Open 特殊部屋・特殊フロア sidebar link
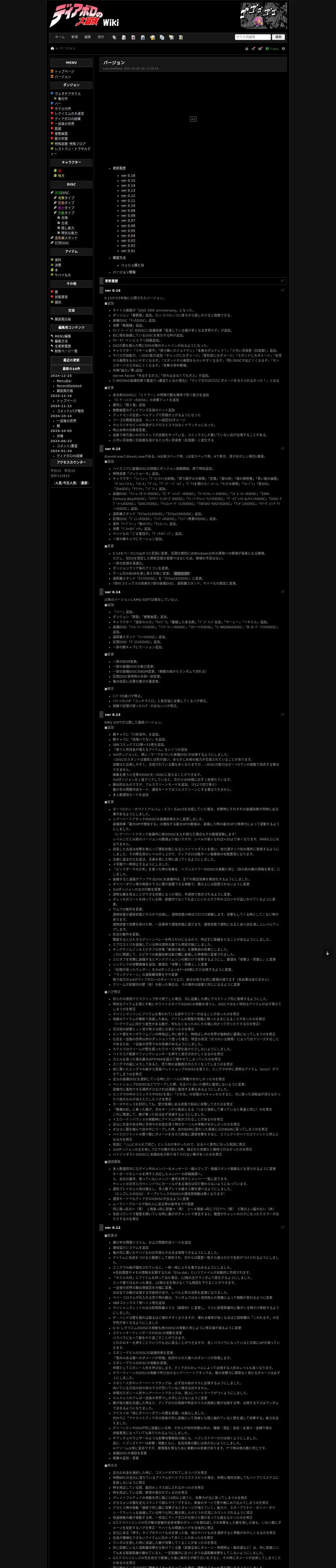 [70, 144]
